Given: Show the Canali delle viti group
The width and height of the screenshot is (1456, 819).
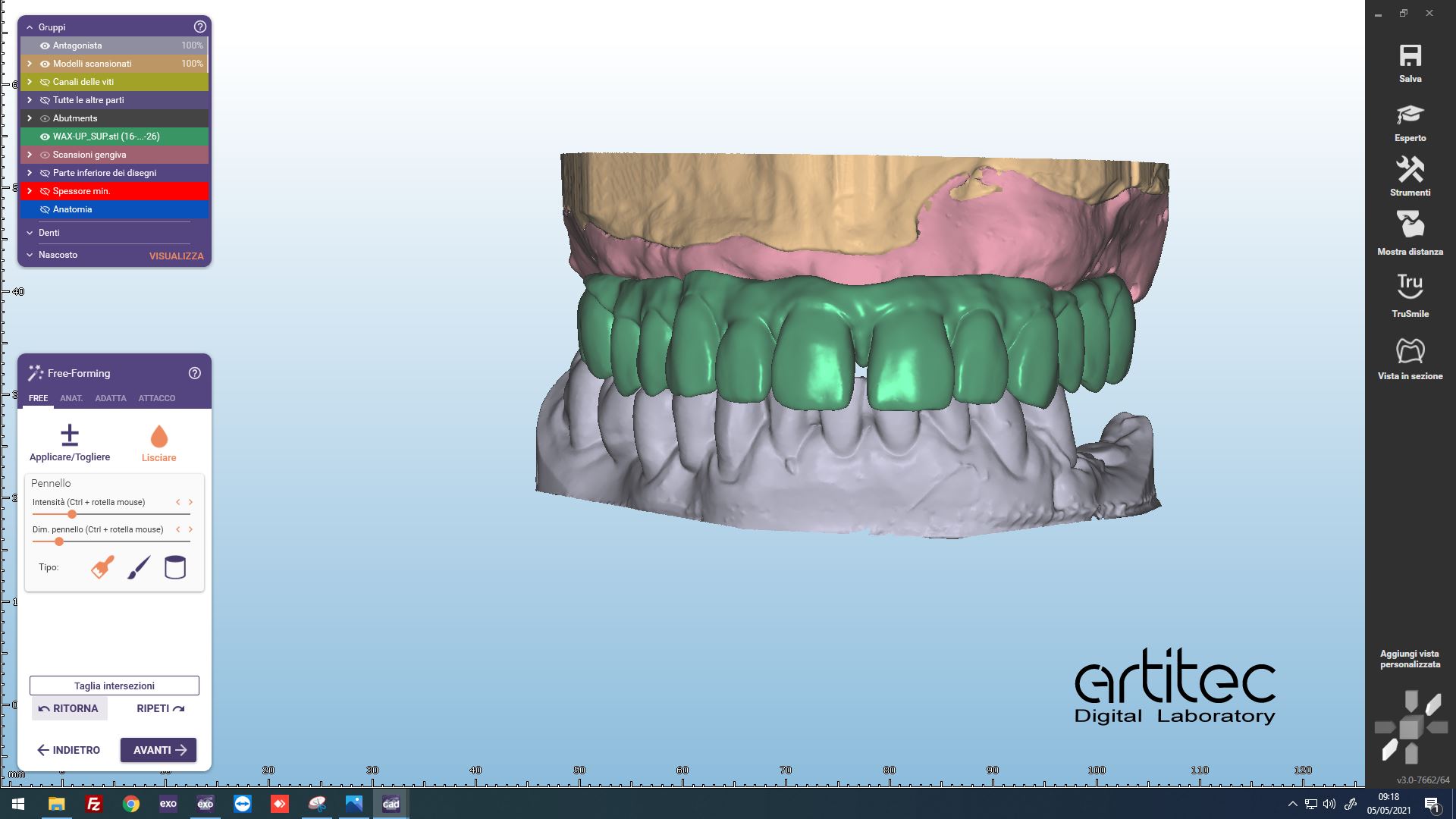Looking at the screenshot, I should point(45,82).
